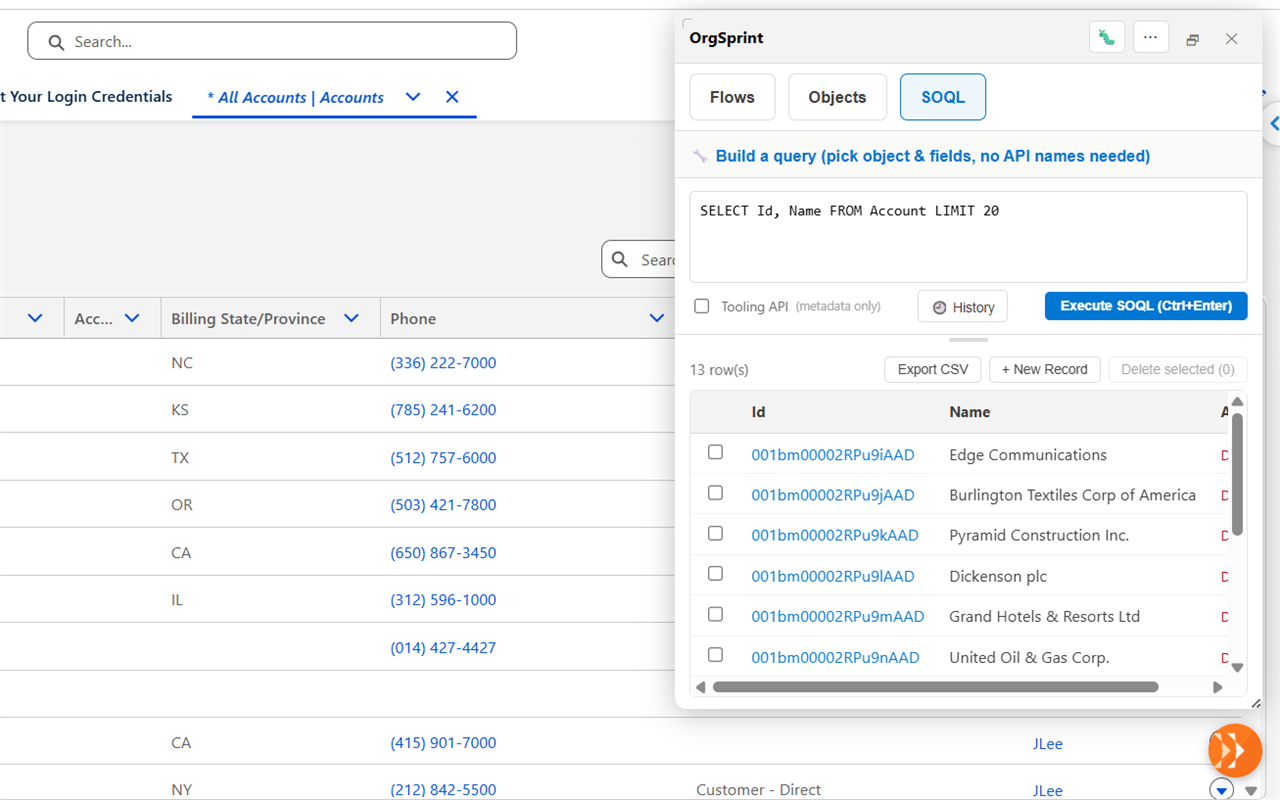Screen dimensions: 1280x800
Task: Open record 001bm00002RPu9jAAD link
Action: tap(833, 495)
